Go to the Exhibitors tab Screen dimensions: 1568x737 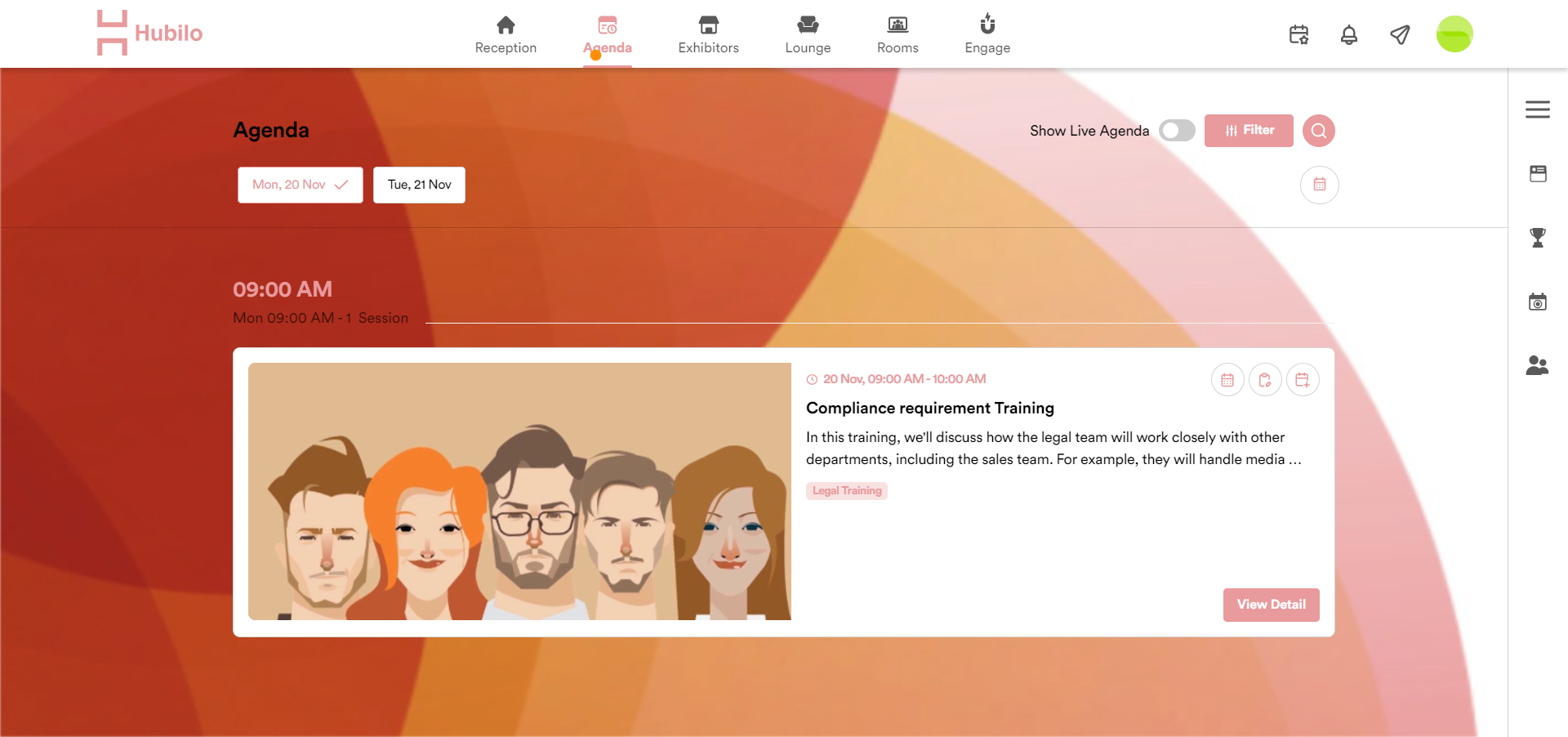coord(708,35)
